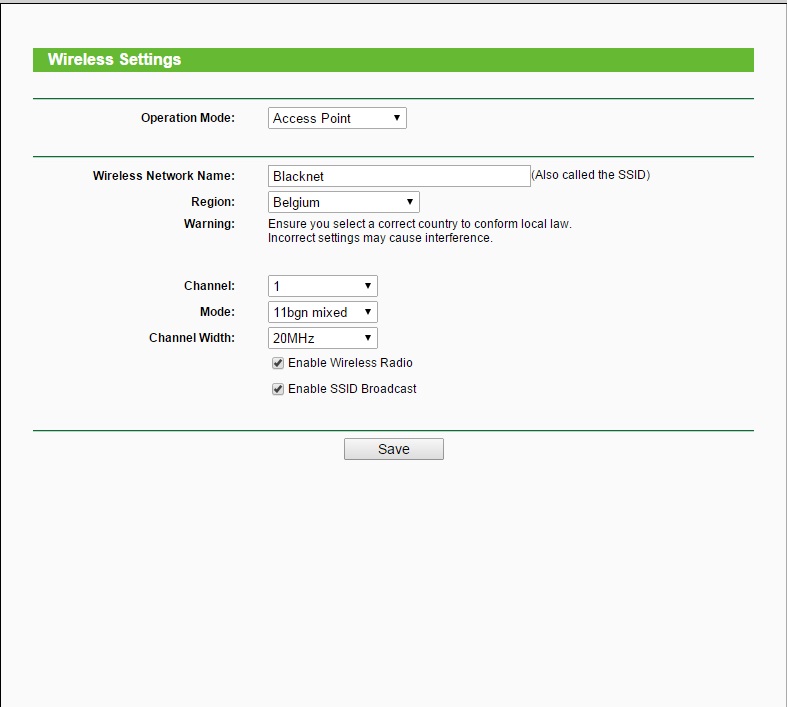This screenshot has height=707, width=787.
Task: Click the Operation Mode label
Action: (187, 118)
